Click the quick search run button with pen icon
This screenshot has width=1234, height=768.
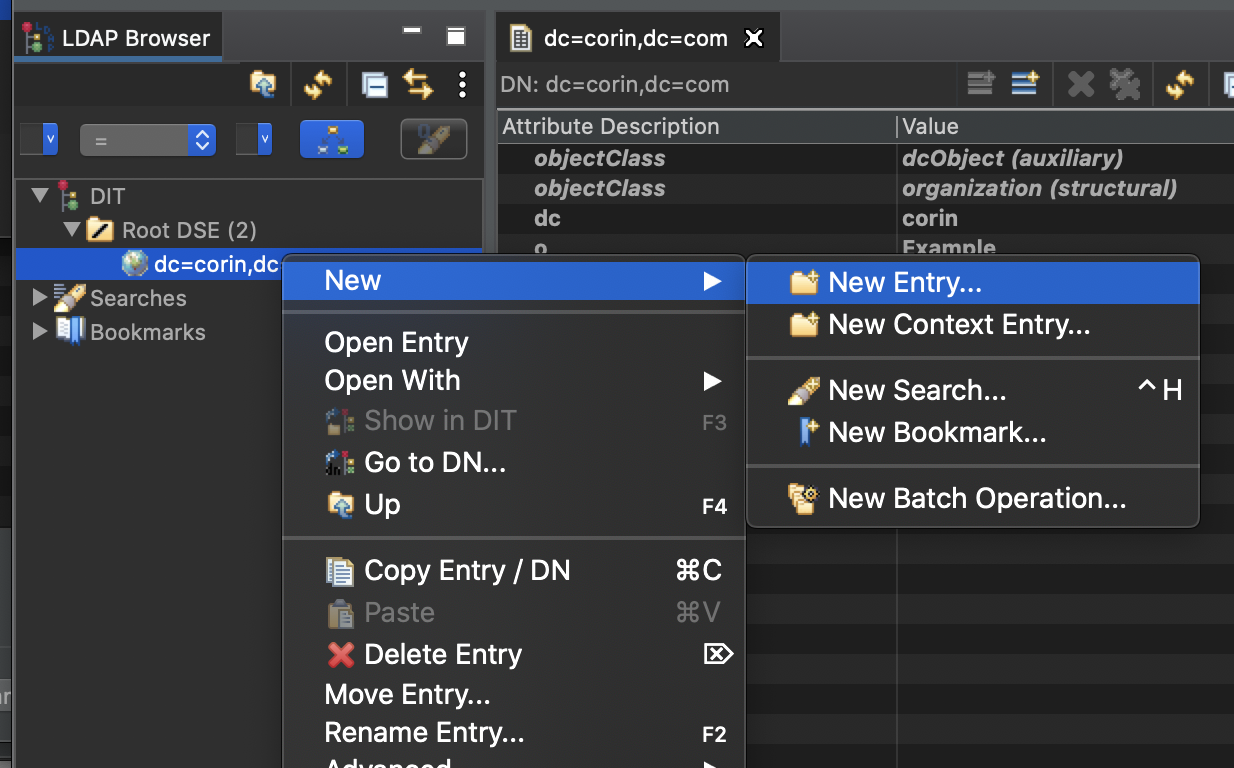[x=434, y=140]
